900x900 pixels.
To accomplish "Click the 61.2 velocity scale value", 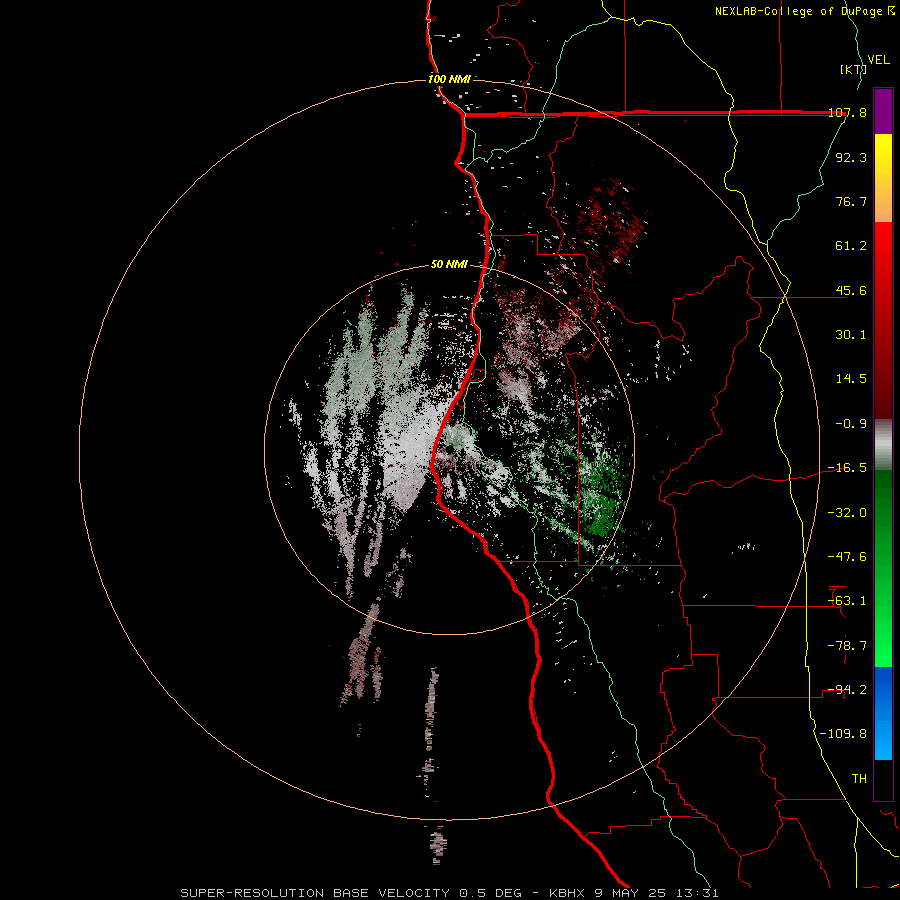I will (x=851, y=246).
